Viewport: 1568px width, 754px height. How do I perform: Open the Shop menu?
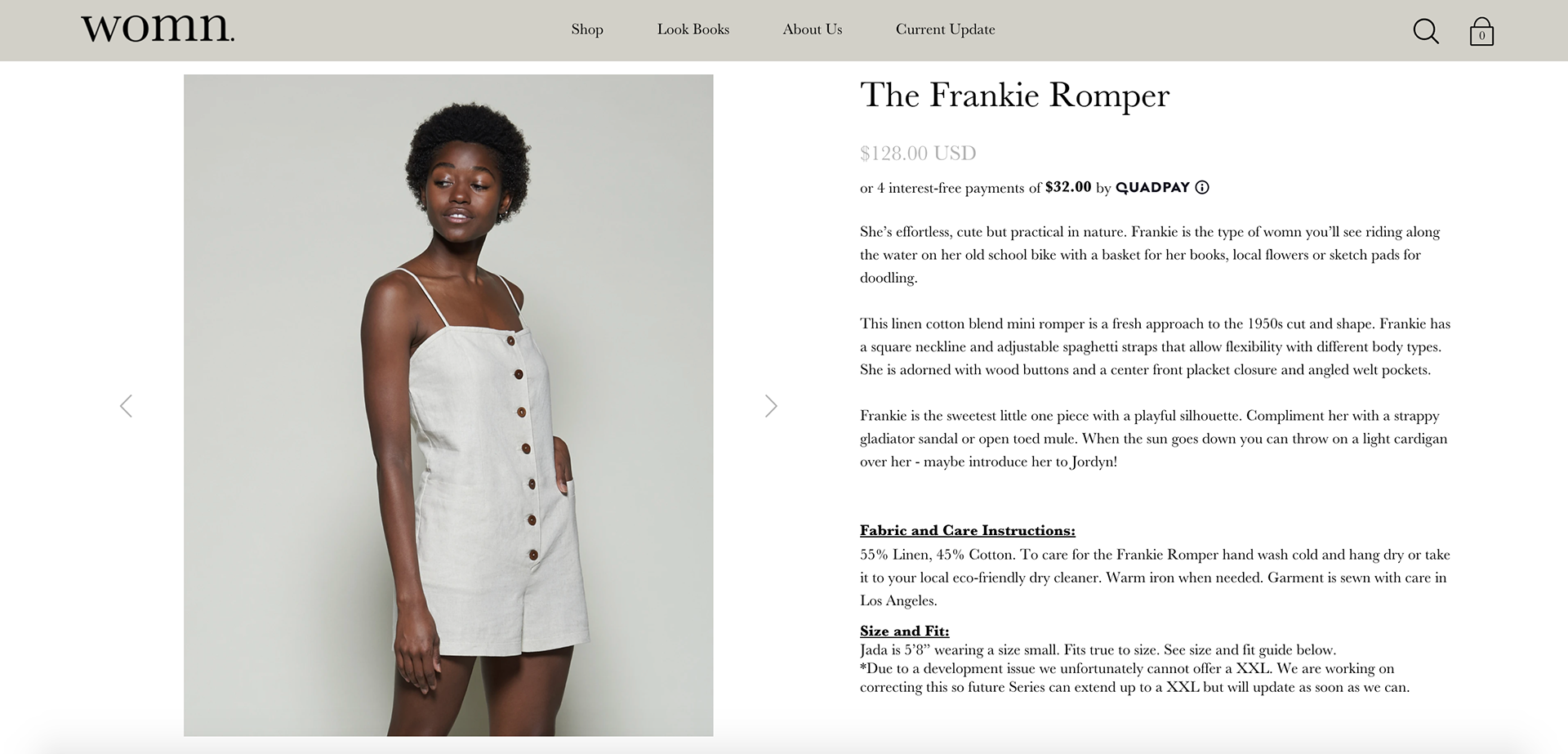(587, 29)
